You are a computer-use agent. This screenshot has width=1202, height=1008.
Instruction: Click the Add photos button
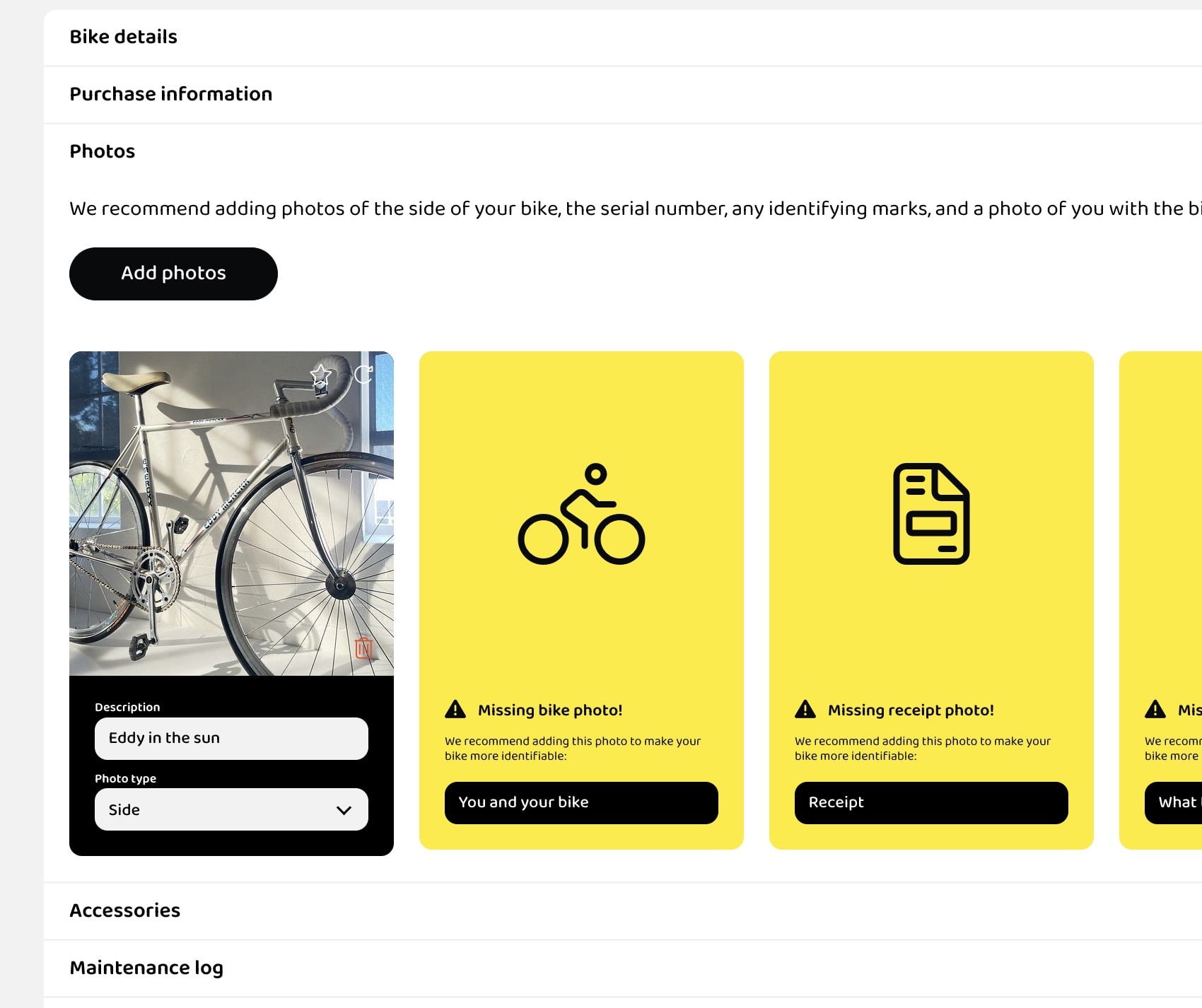173,274
